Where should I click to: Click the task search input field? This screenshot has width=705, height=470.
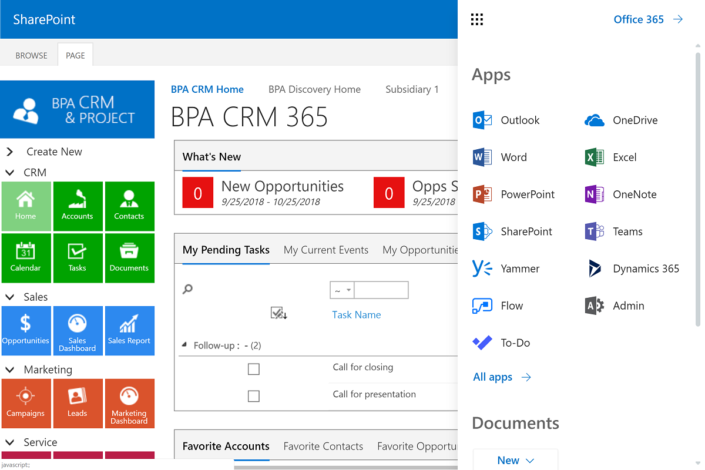(381, 290)
